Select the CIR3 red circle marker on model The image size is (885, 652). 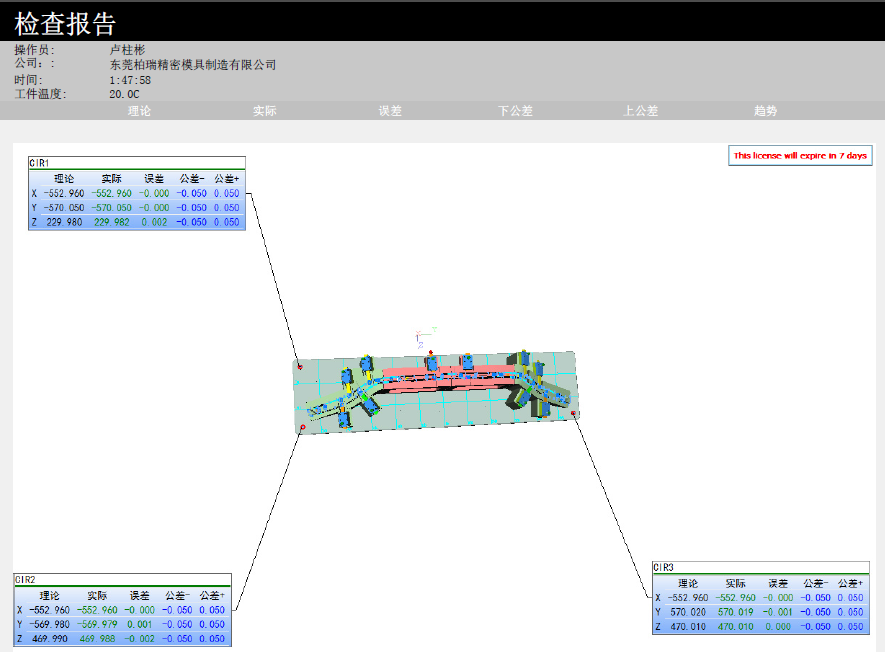[x=573, y=413]
